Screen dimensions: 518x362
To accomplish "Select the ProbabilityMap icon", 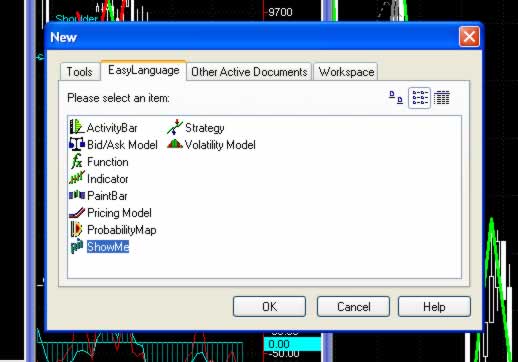I will pos(77,229).
